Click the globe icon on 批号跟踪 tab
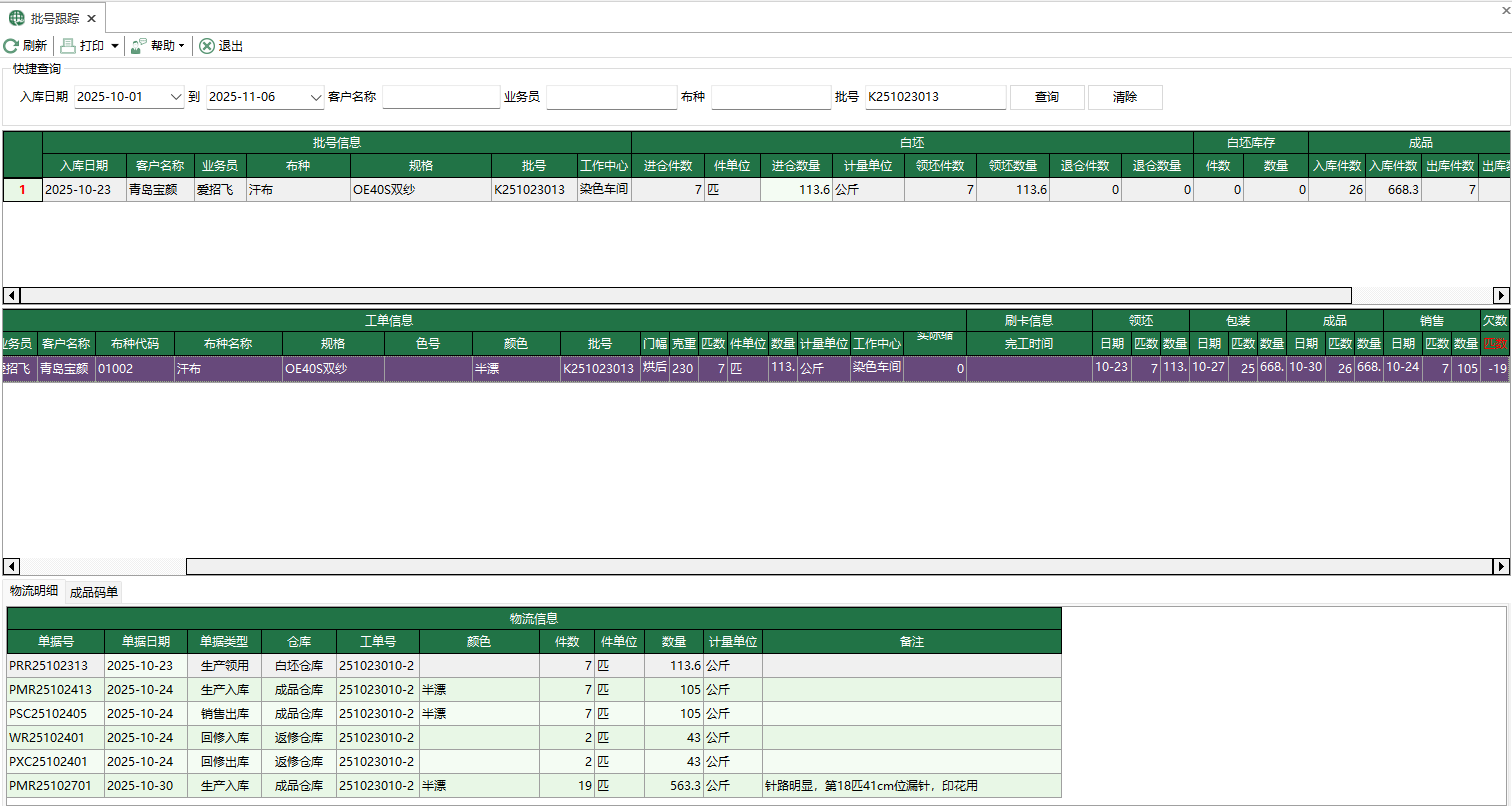Image resolution: width=1512 pixels, height=806 pixels. tap(17, 18)
